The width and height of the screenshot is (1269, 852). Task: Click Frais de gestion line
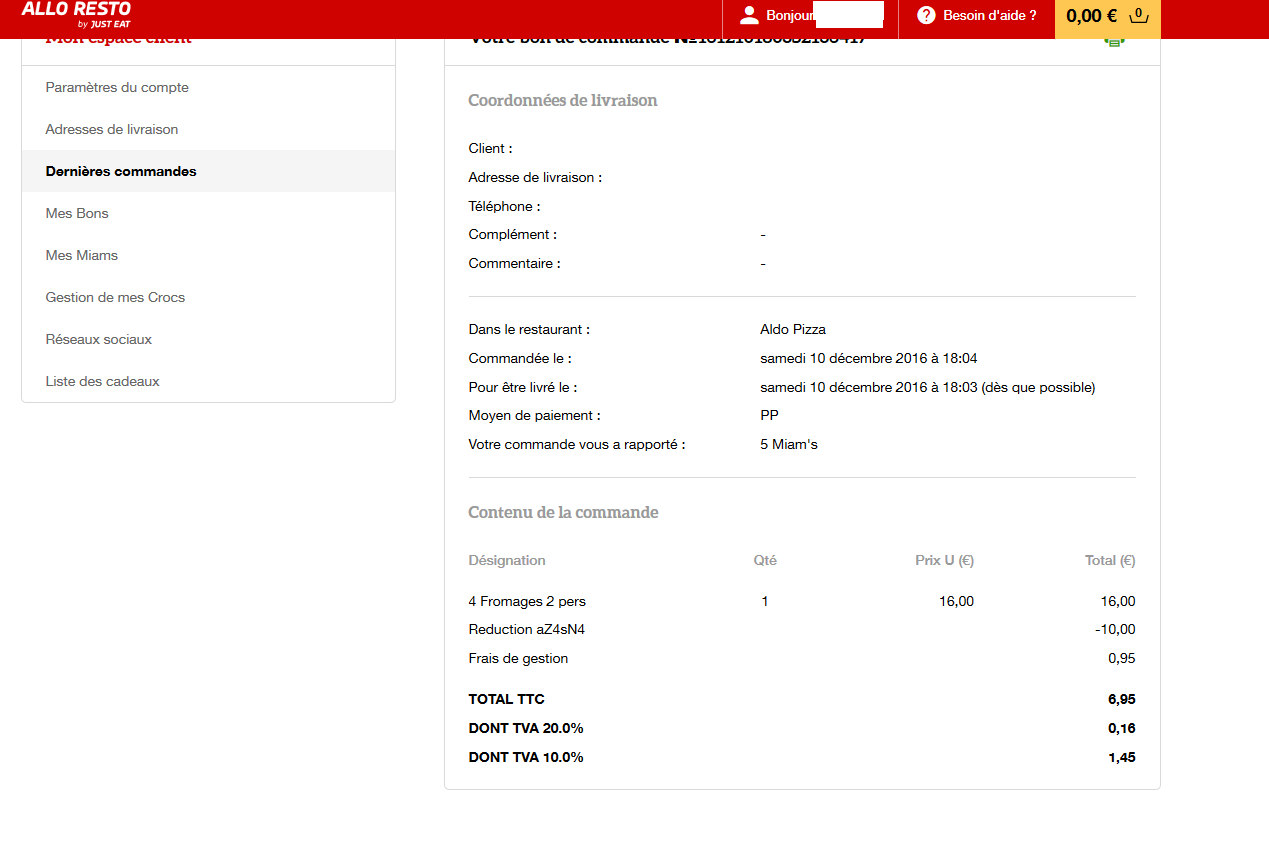518,659
